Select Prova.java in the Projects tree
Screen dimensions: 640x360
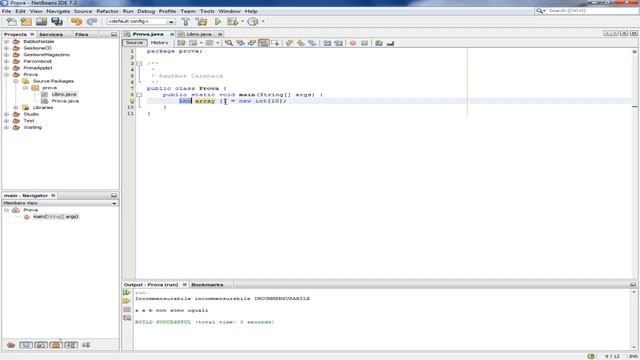65,101
